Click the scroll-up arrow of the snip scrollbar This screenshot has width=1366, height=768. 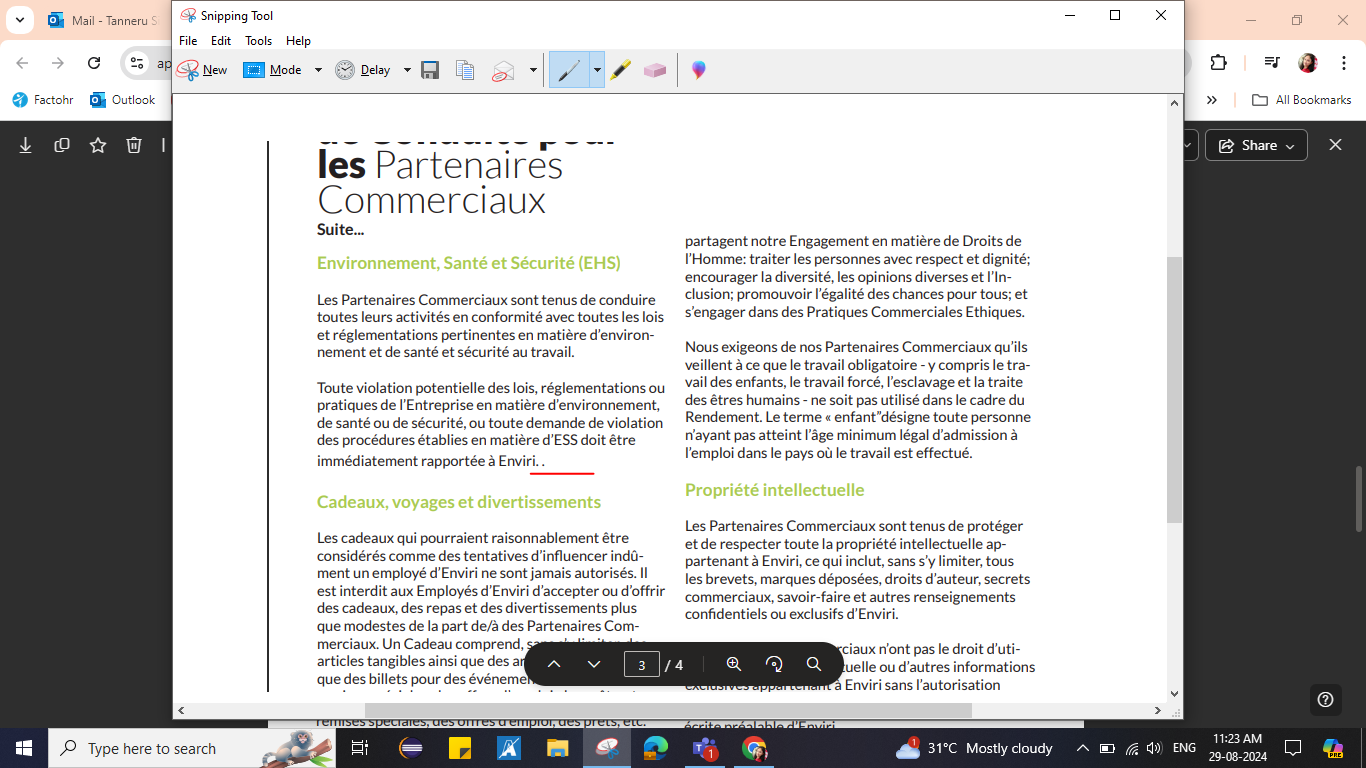pos(1175,102)
